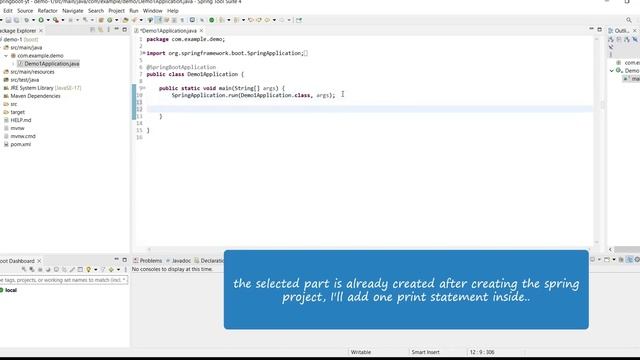Select the local node in Boot Dashboard
The width and height of the screenshot is (640, 360).
pyautogui.click(x=8, y=290)
